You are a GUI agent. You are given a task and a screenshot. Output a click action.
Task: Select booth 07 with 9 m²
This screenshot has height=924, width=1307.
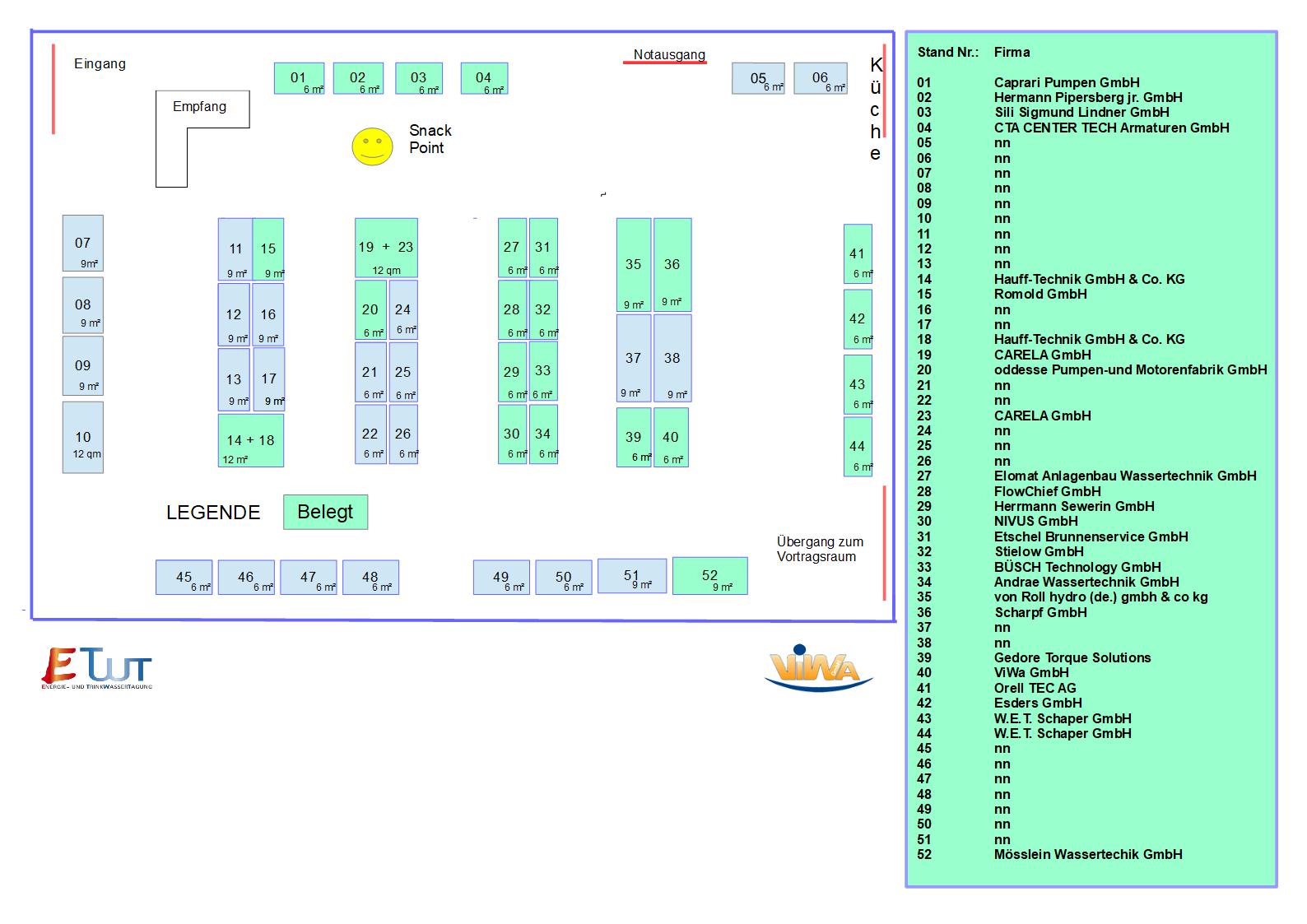pos(83,244)
